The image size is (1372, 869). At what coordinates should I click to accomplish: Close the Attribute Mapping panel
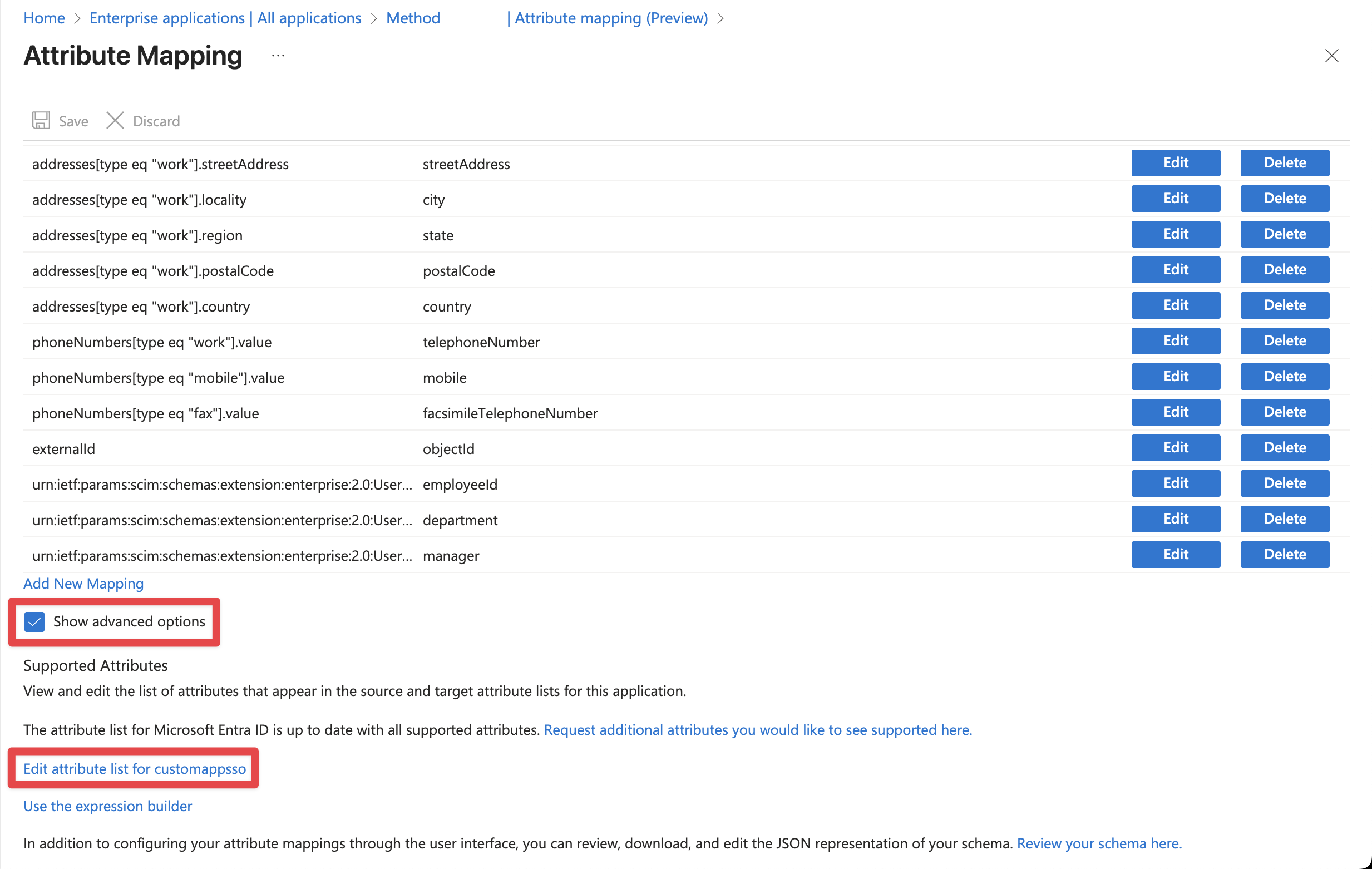pos(1331,56)
